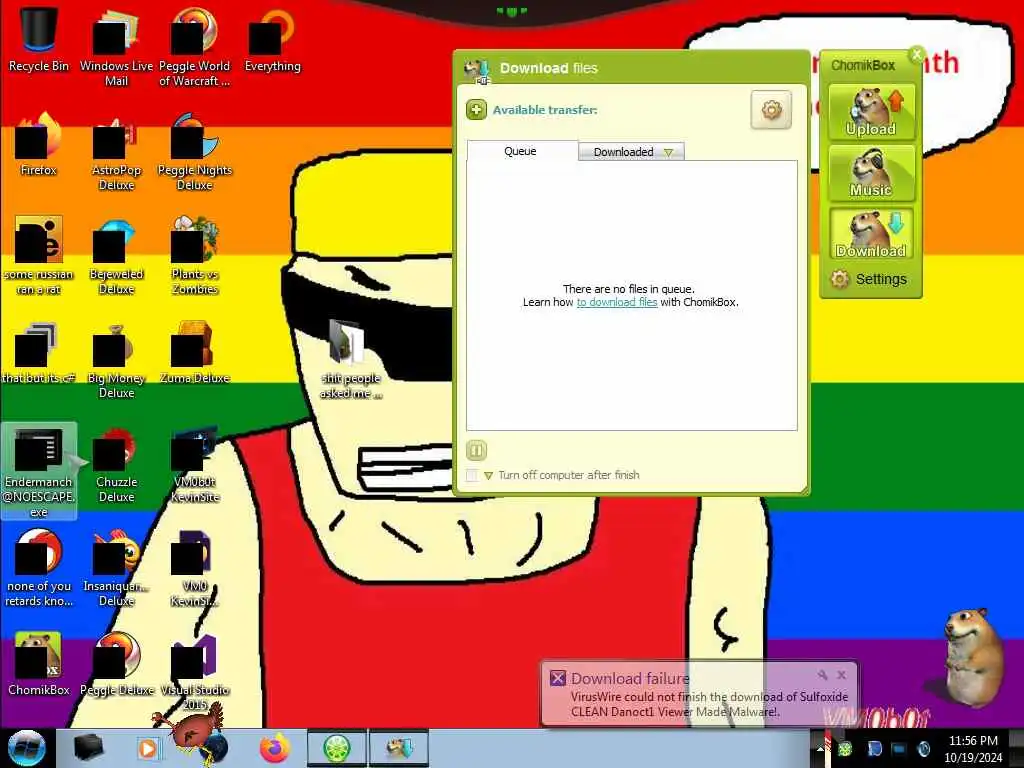Select Visual Studio 2015 desktop icon

point(195,671)
